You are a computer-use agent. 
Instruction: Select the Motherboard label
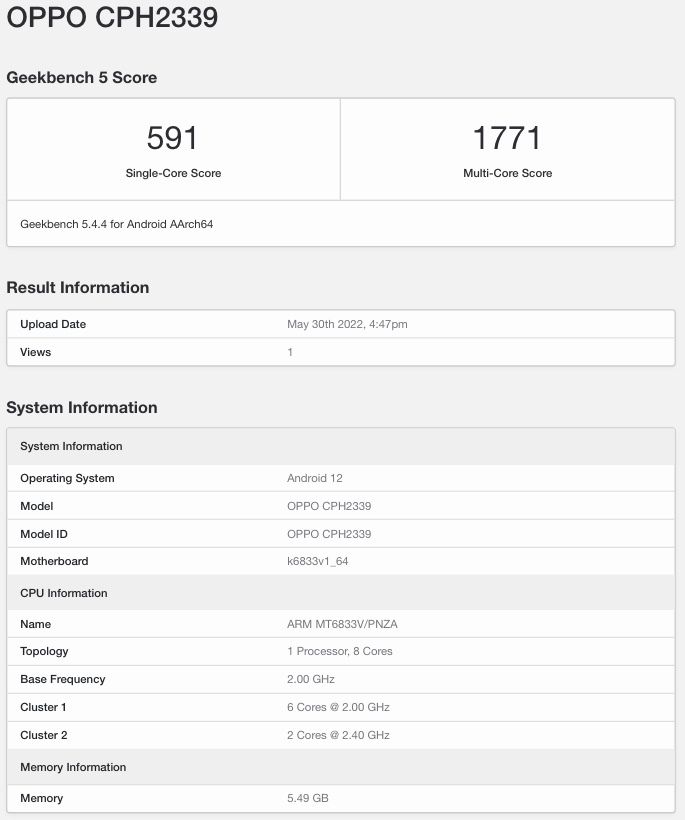[x=54, y=561]
